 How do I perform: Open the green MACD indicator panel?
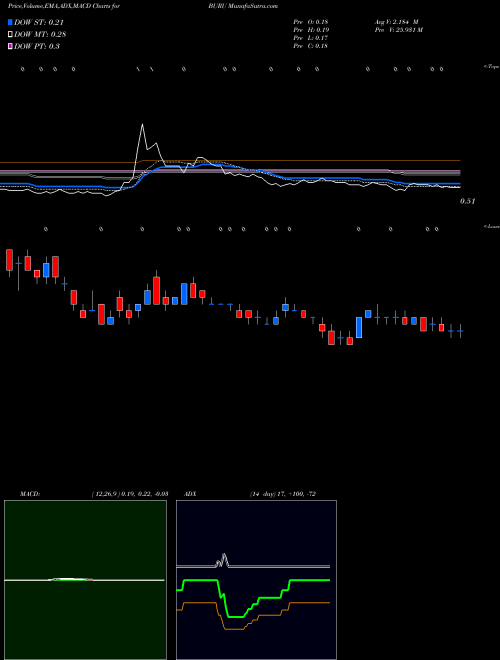click(85, 580)
